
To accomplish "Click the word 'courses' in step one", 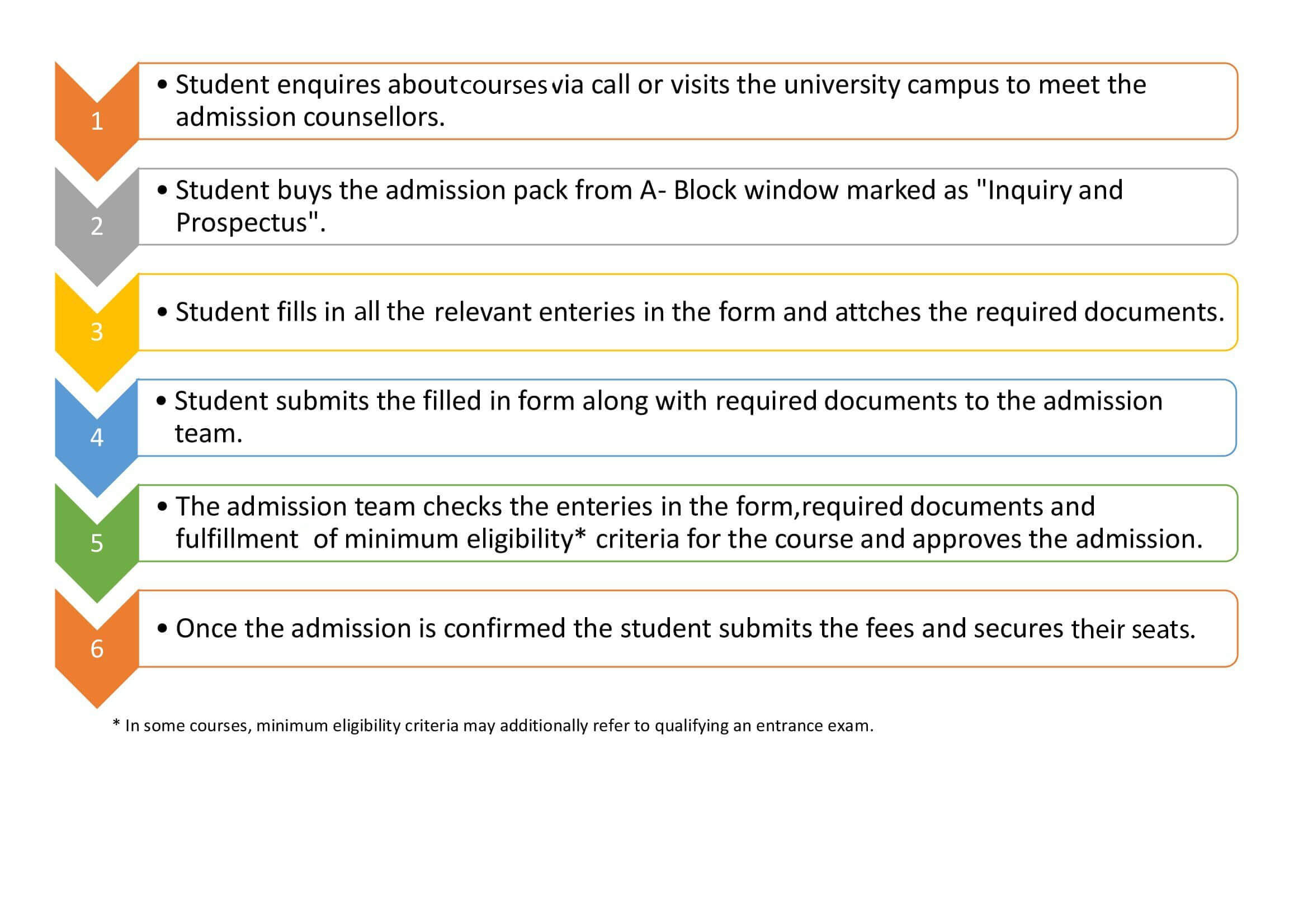I will tap(504, 86).
